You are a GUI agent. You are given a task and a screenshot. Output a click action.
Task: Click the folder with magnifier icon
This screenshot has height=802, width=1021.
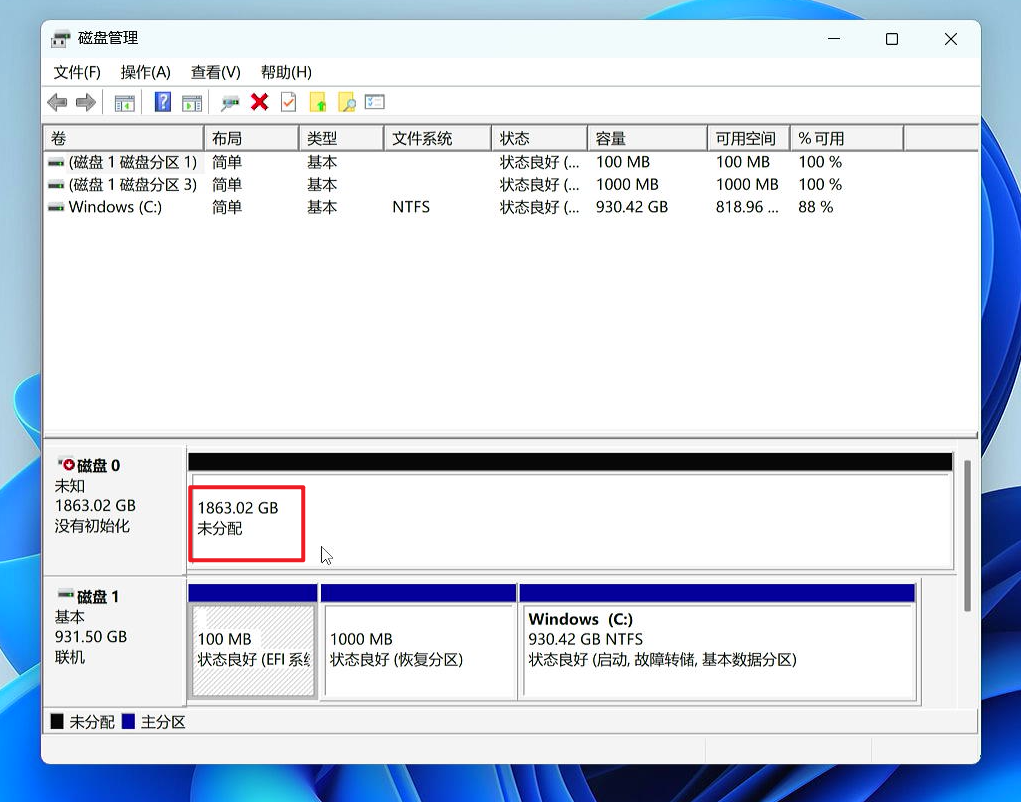click(x=346, y=102)
